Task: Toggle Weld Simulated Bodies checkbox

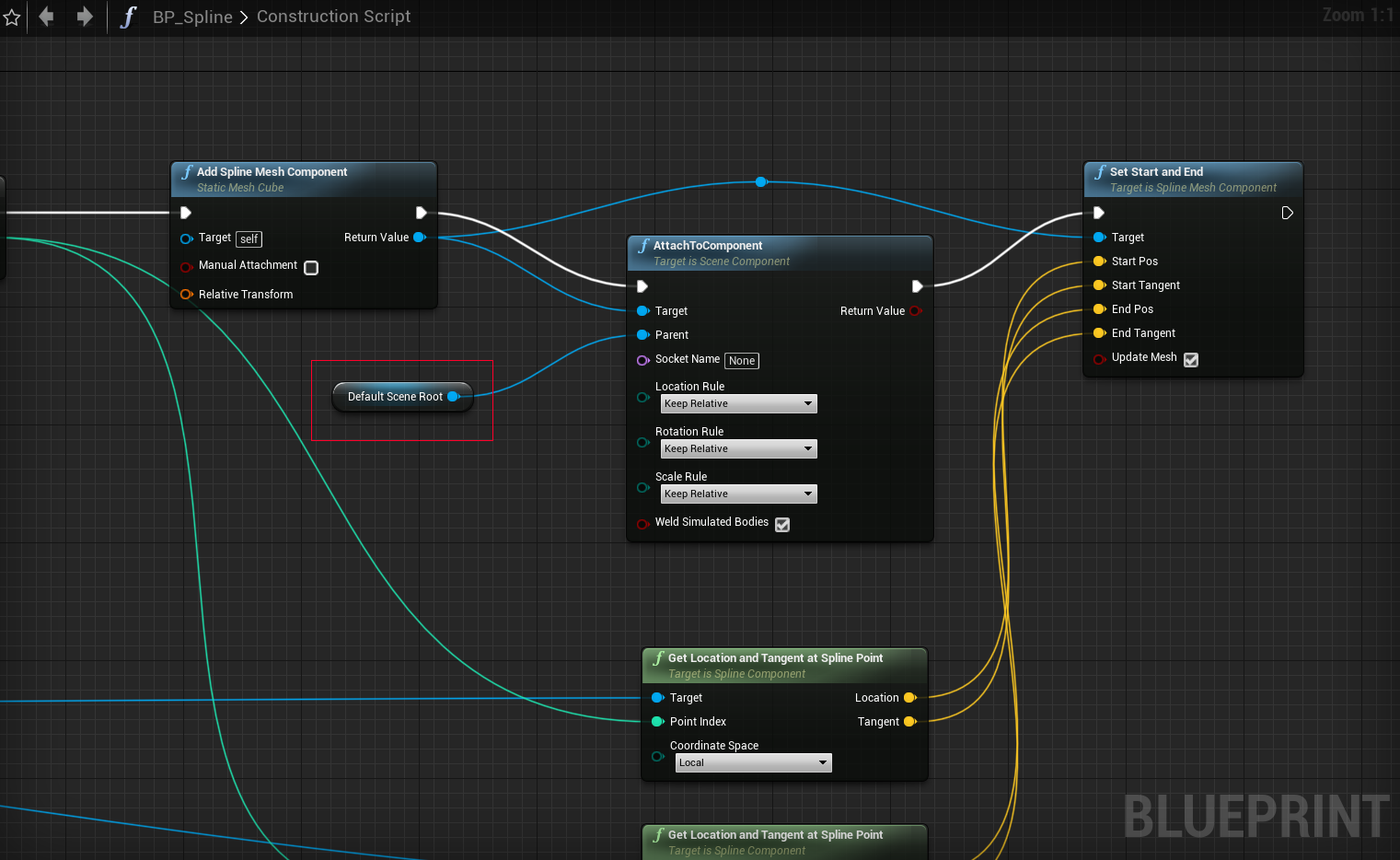Action: point(782,525)
